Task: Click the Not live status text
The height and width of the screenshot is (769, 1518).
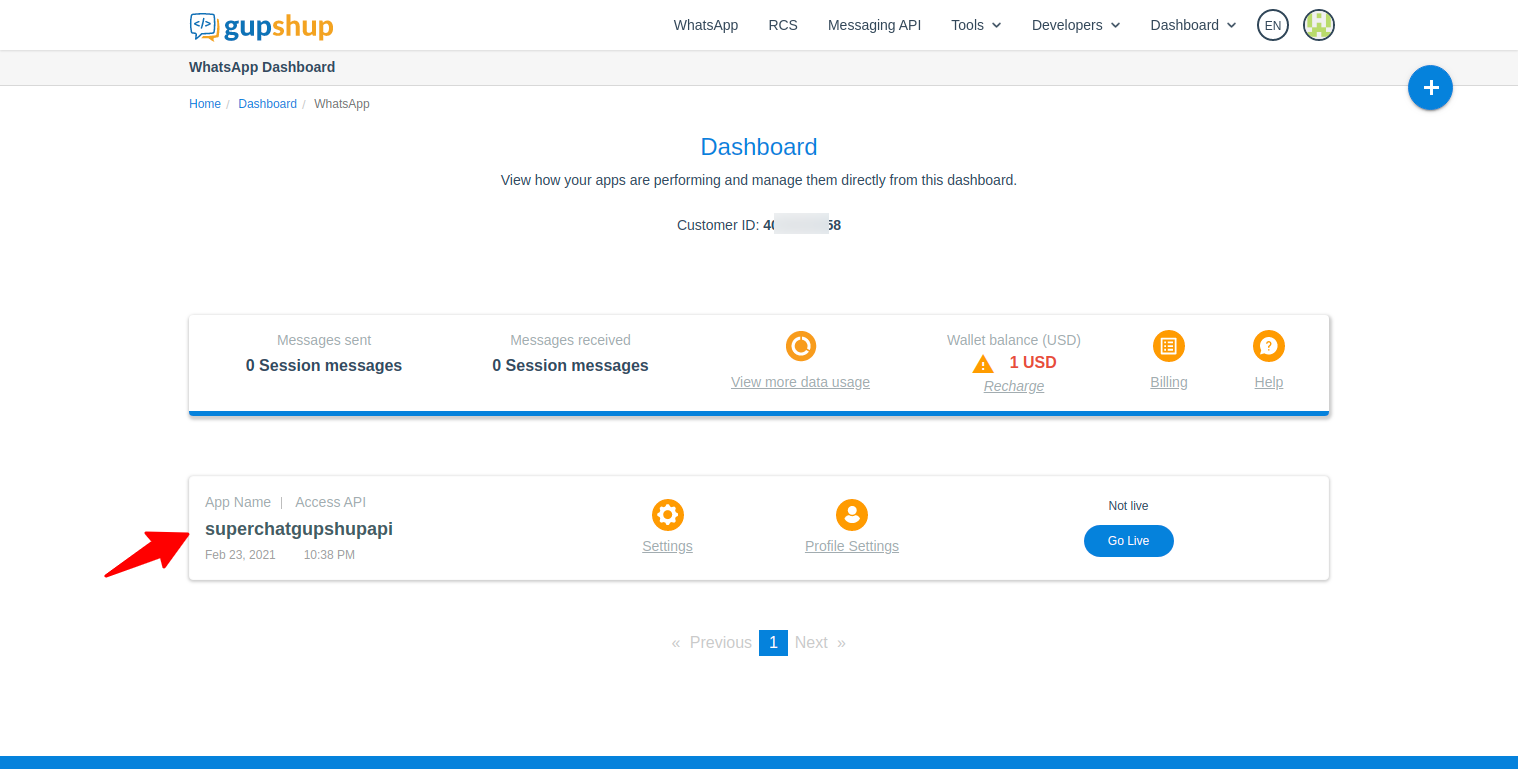Action: click(x=1129, y=506)
